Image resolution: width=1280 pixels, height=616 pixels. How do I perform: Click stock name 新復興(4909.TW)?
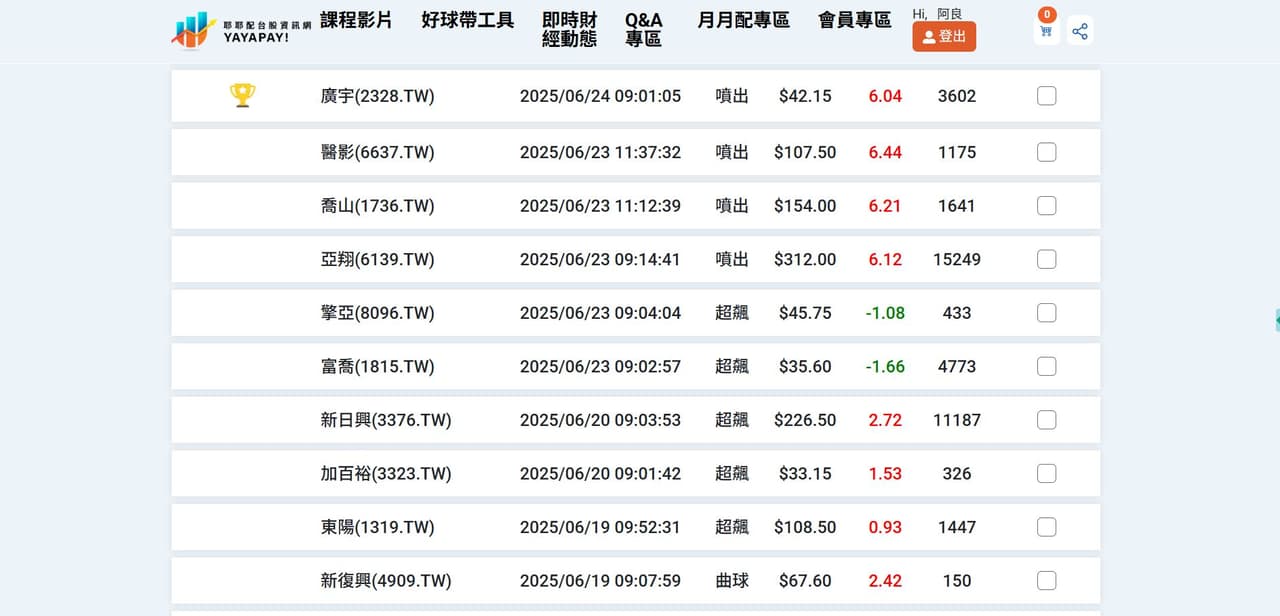(386, 580)
